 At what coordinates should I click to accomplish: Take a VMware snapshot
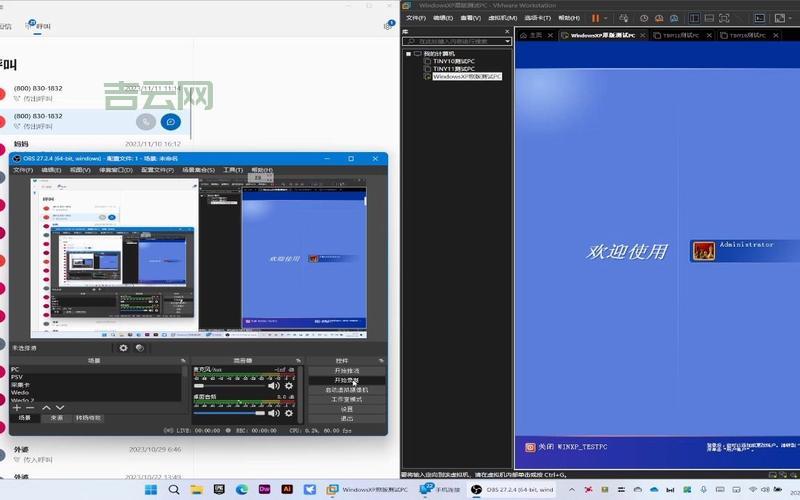[x=644, y=18]
